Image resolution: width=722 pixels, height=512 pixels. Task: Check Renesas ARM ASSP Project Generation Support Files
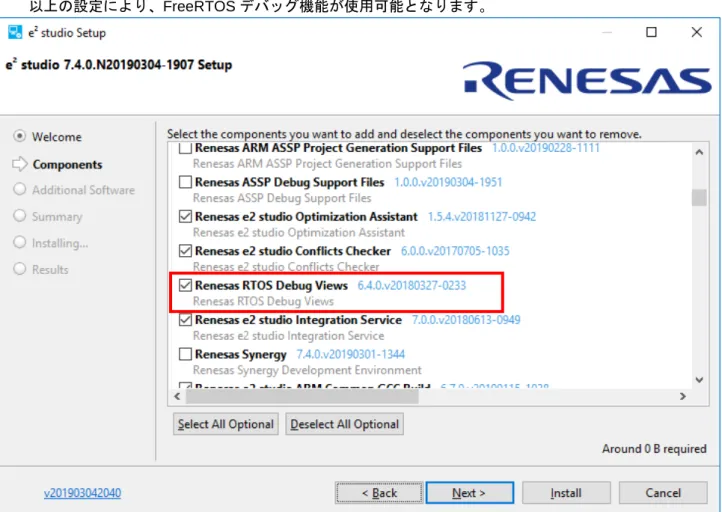(x=185, y=148)
